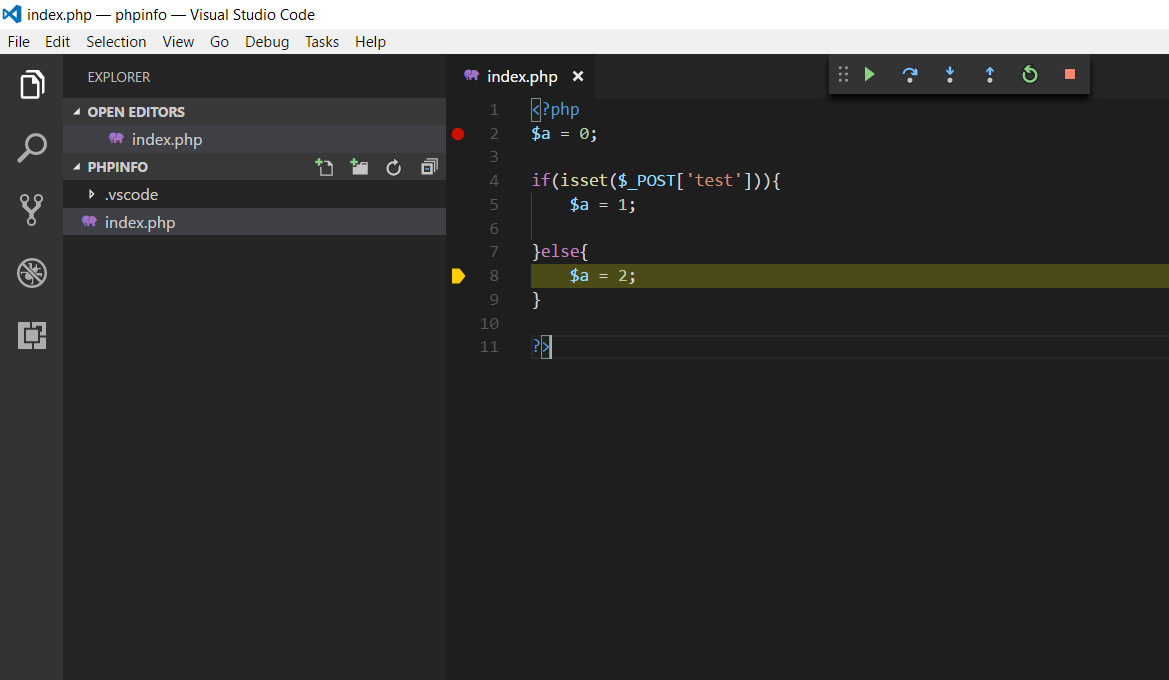The image size is (1169, 680).
Task: Open the Help menu
Action: (x=371, y=42)
